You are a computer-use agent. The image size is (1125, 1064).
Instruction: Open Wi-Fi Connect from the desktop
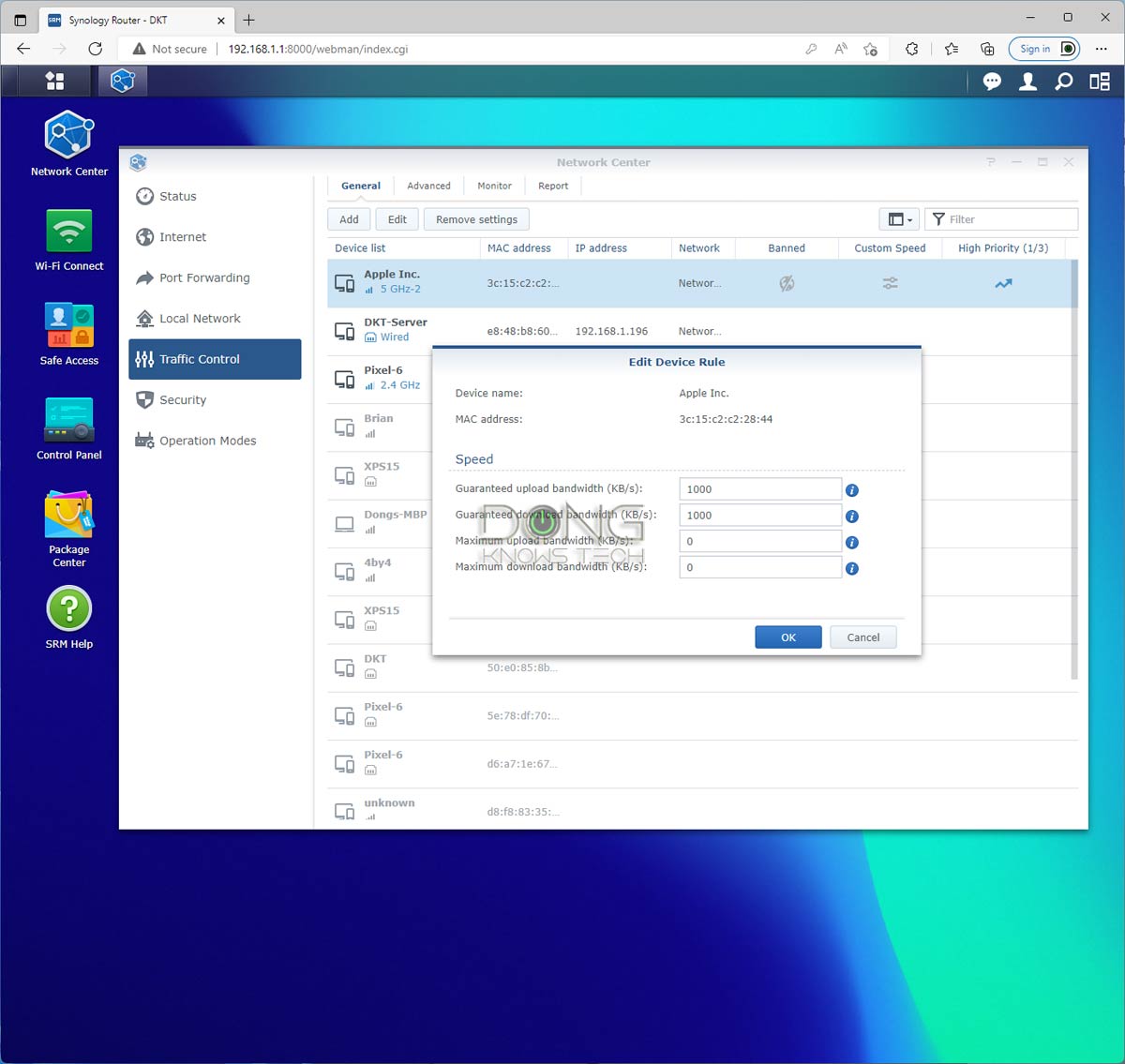(68, 232)
